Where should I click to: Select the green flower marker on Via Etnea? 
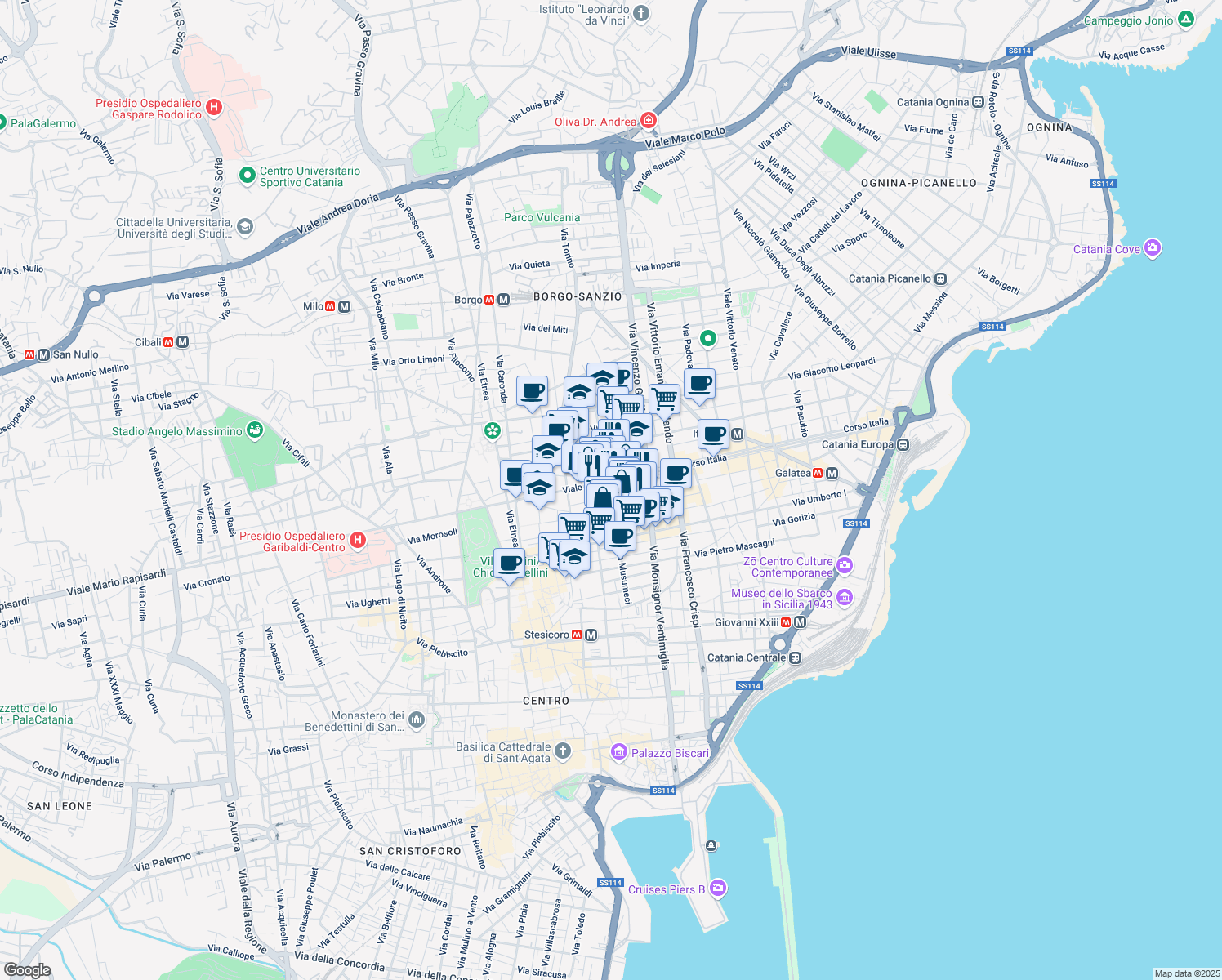coord(492,430)
